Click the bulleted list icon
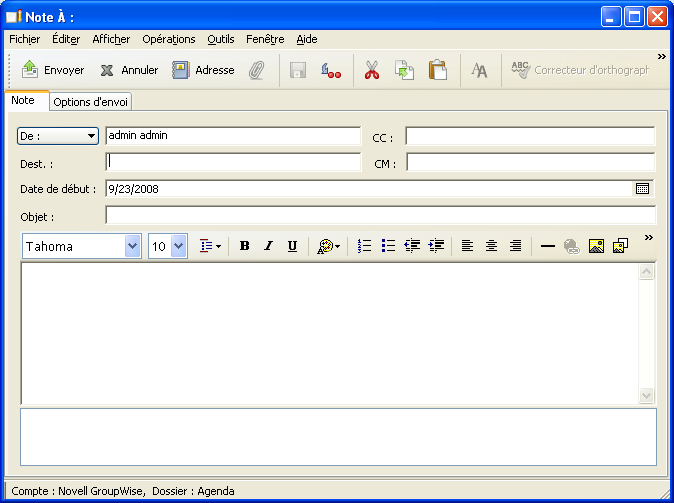The image size is (674, 503). [388, 246]
